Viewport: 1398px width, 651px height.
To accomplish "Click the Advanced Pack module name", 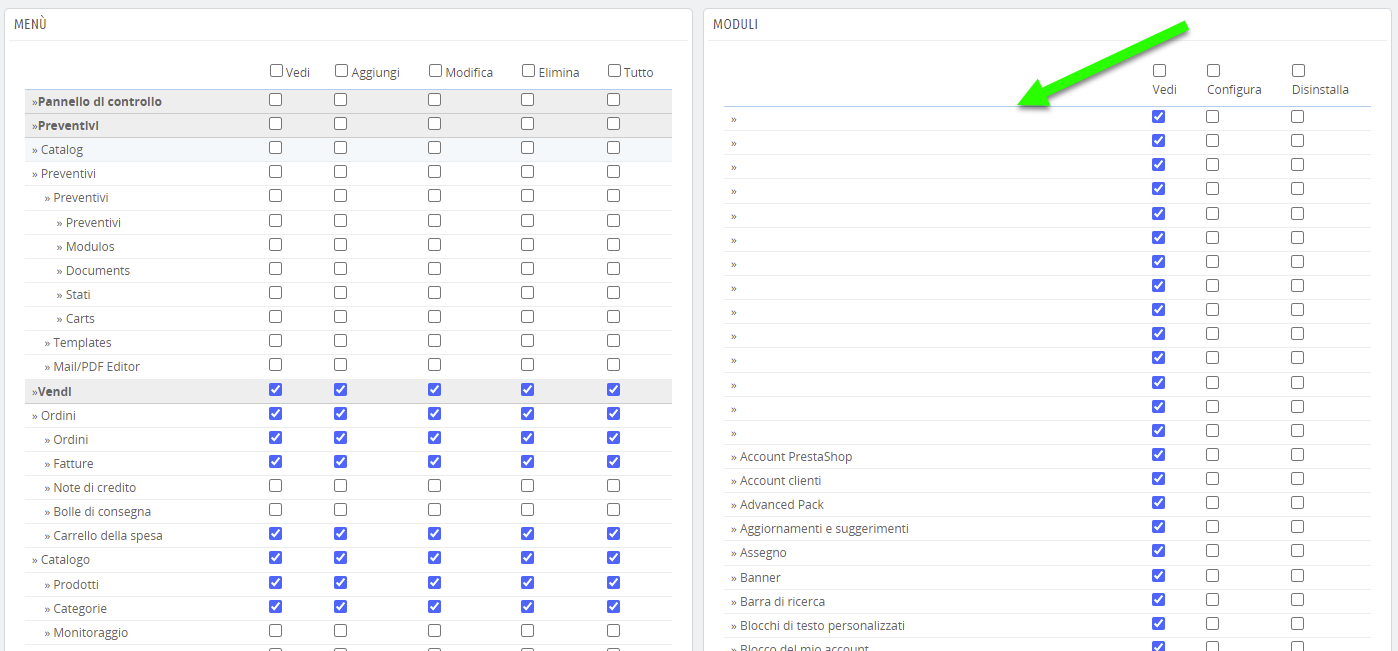I will pyautogui.click(x=782, y=505).
